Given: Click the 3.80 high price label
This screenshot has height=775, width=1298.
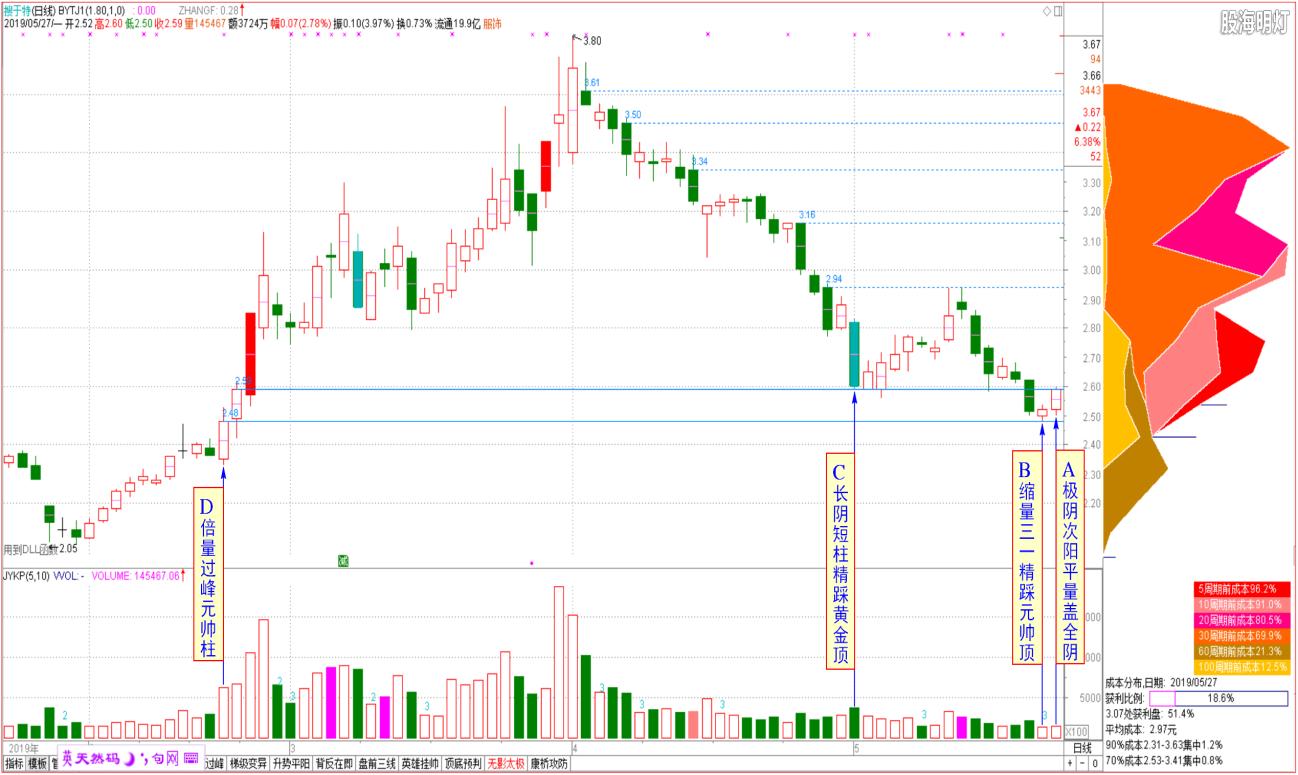Looking at the screenshot, I should tap(592, 41).
